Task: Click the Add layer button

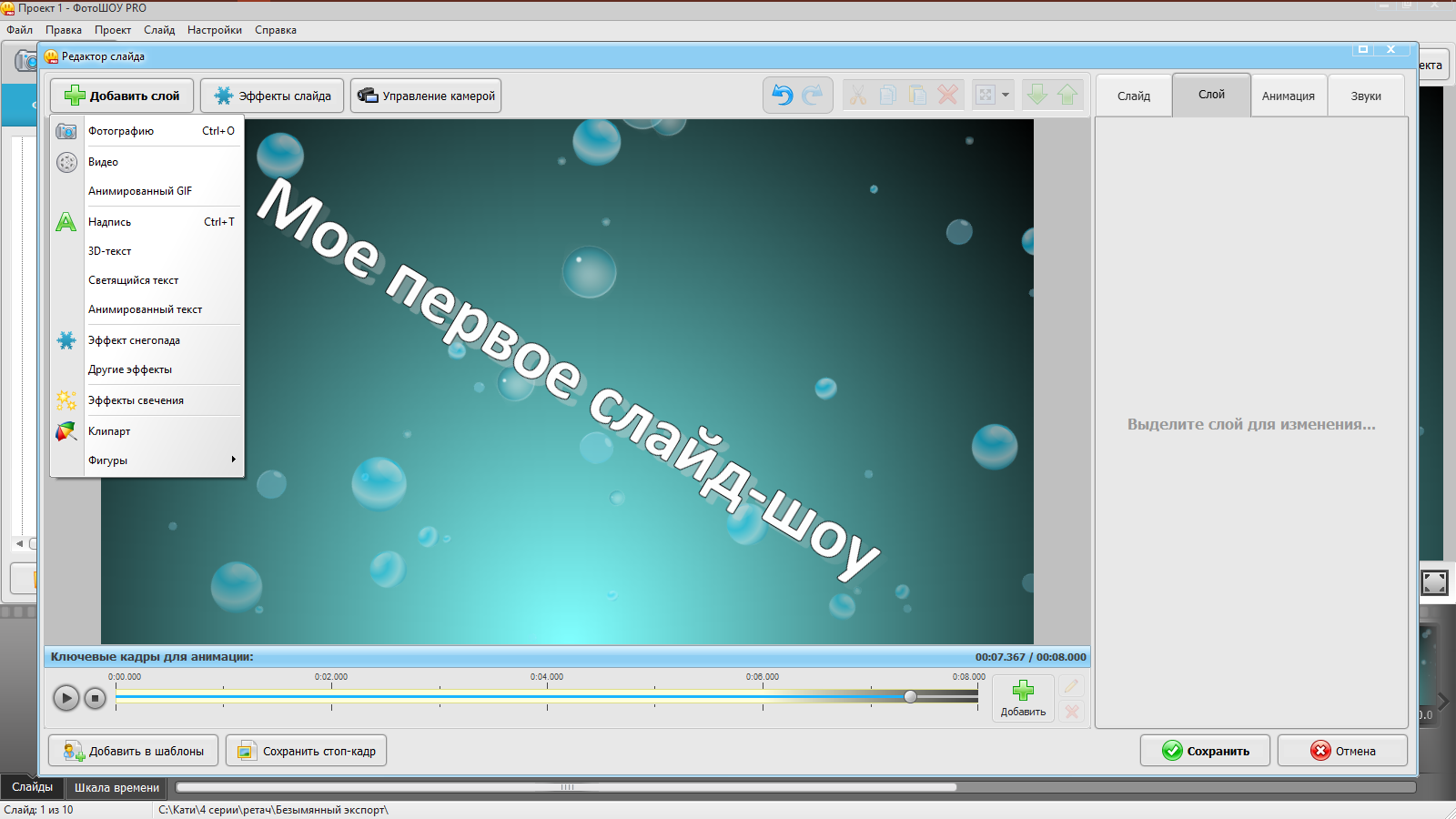Action: click(x=122, y=96)
